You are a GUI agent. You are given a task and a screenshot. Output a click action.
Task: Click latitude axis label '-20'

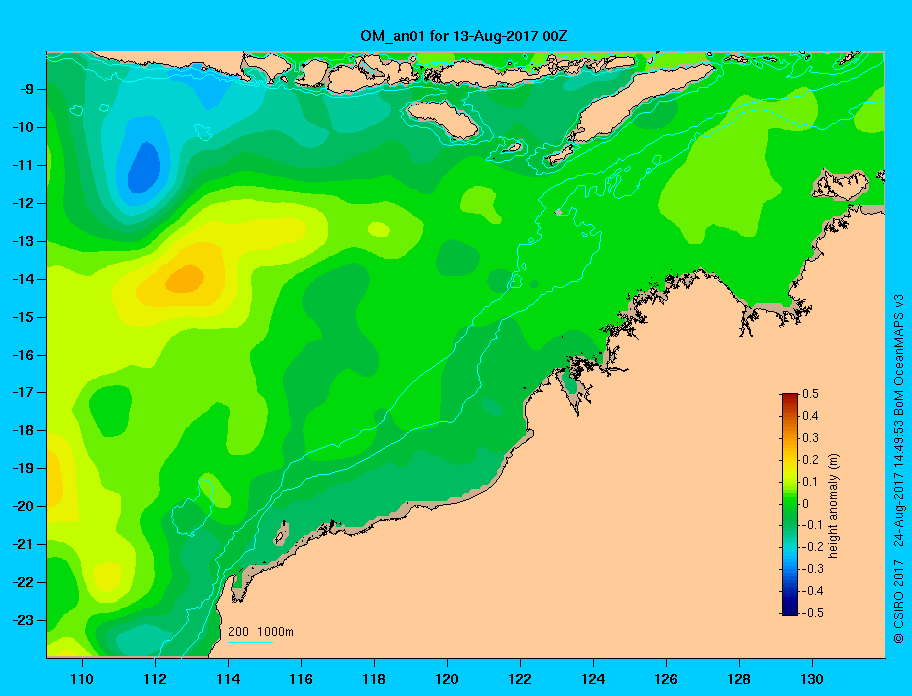pos(22,506)
